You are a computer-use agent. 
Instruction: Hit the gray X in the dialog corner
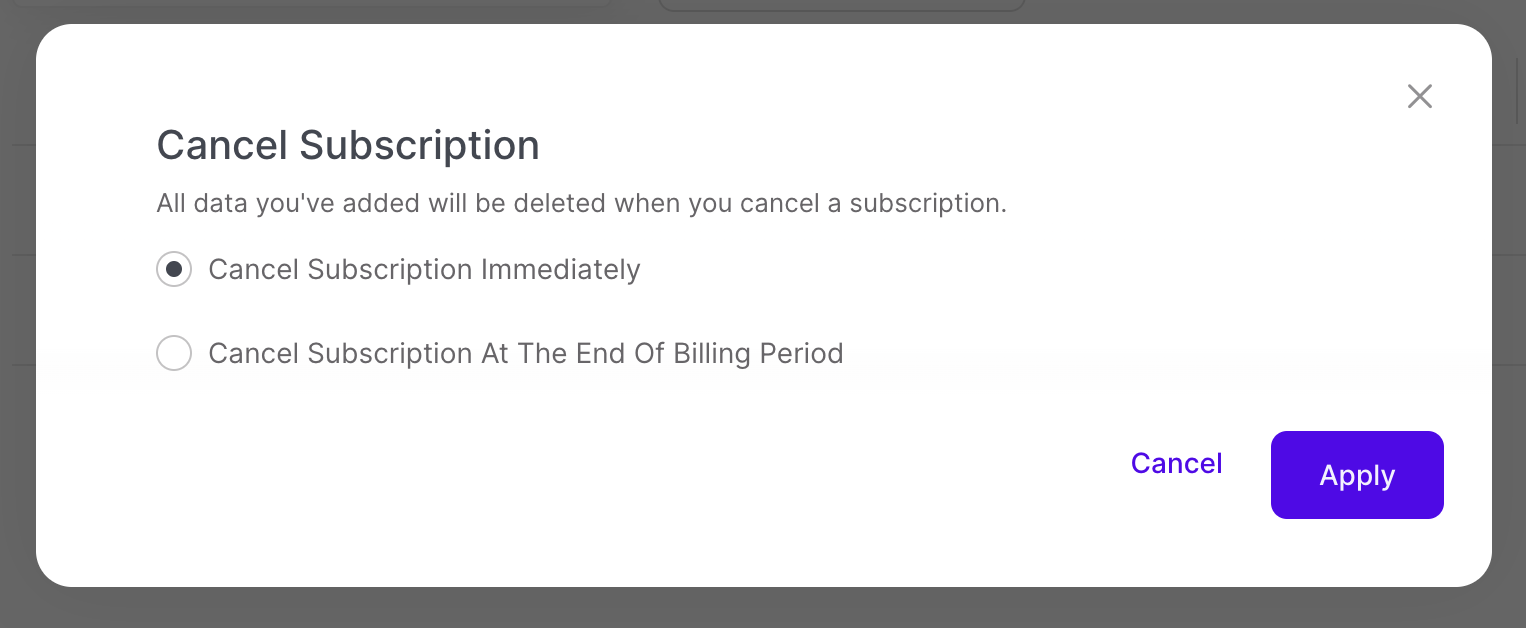pos(1419,96)
